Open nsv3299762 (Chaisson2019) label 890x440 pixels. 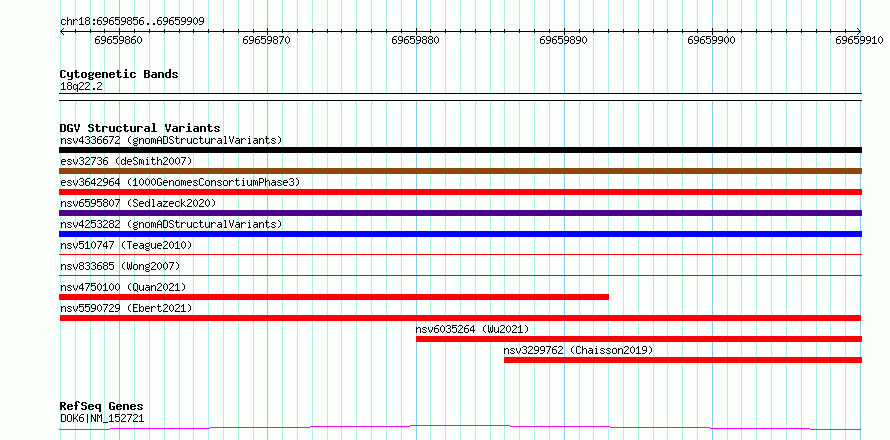coord(578,350)
